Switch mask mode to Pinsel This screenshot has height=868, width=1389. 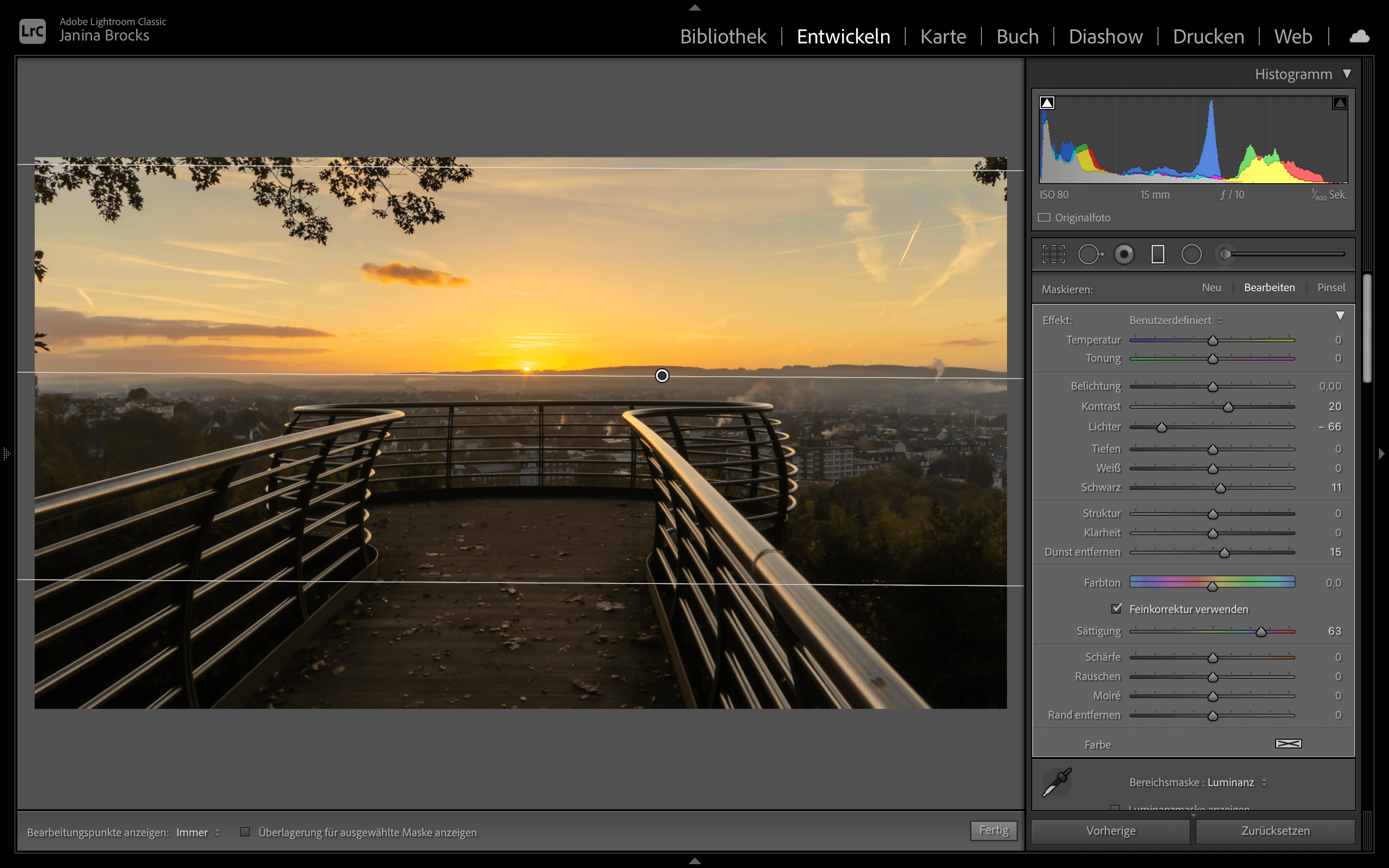coord(1331,287)
